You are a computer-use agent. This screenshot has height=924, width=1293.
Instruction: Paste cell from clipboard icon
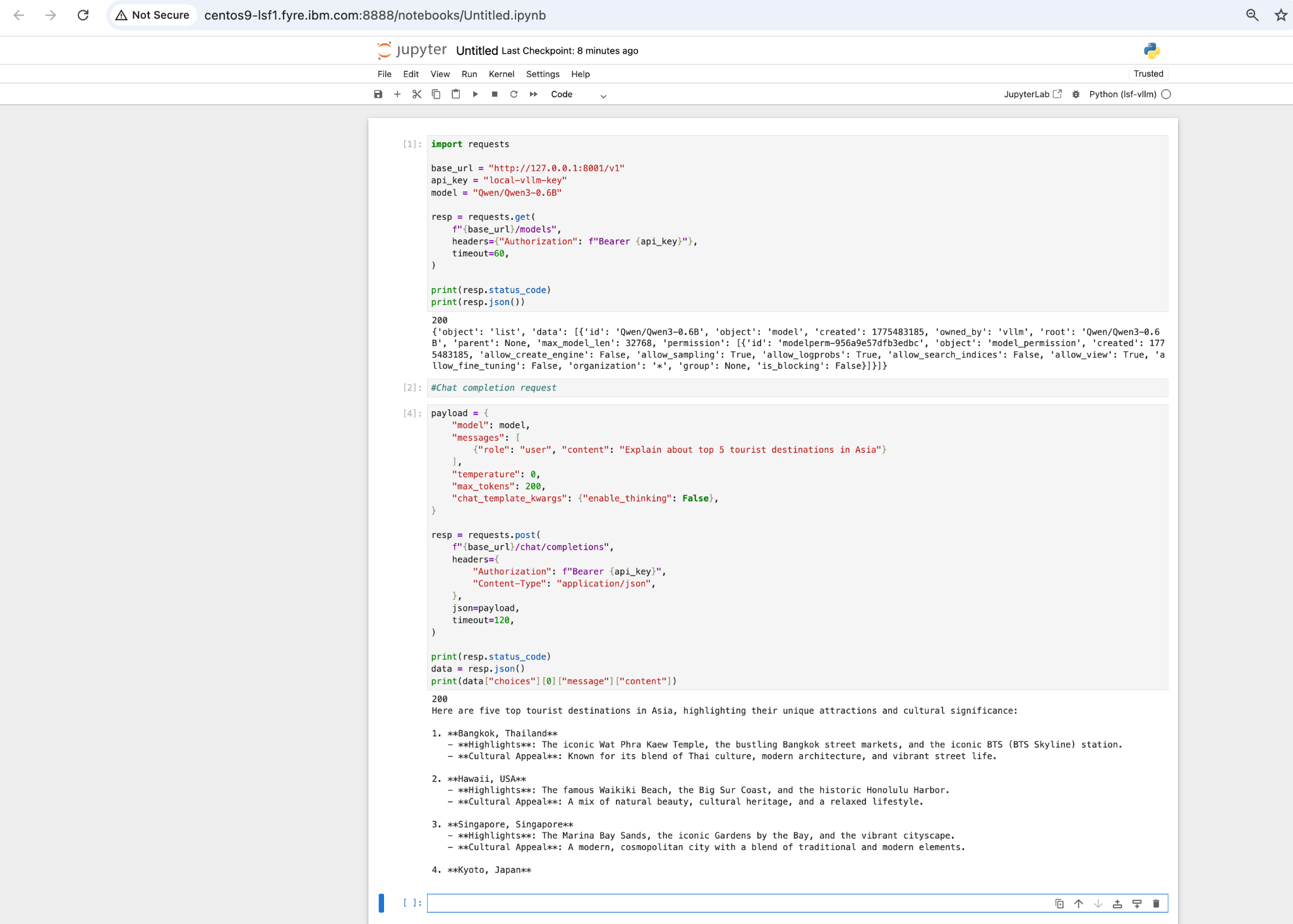click(x=455, y=94)
